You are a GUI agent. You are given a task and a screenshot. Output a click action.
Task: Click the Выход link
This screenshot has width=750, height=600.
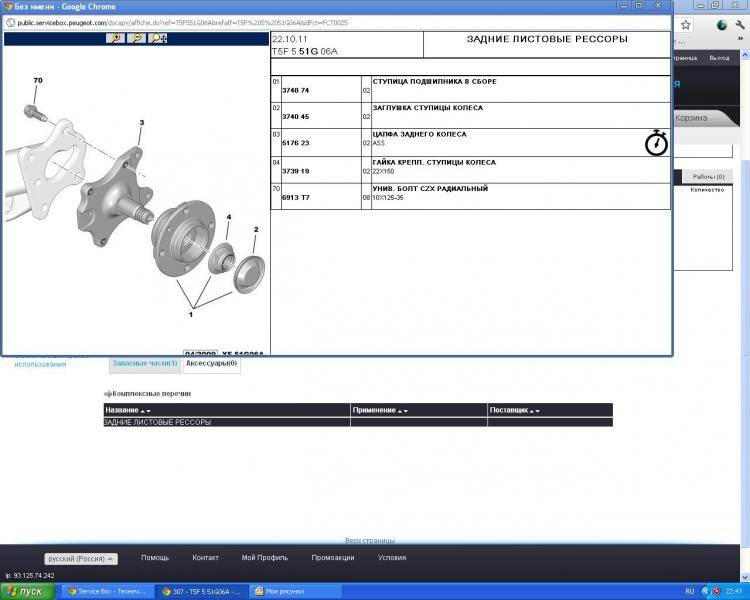click(x=718, y=58)
